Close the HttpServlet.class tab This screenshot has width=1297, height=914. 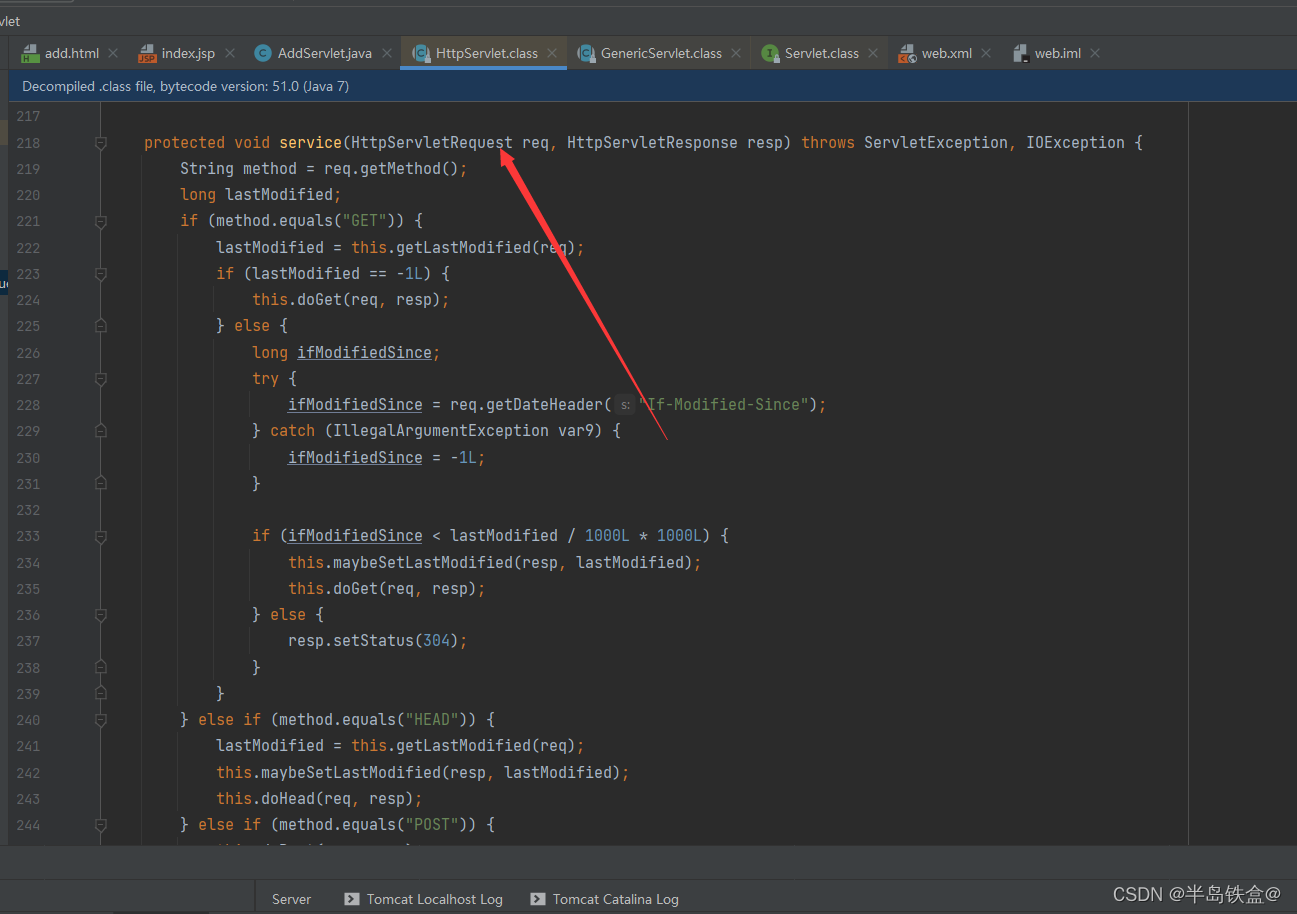(x=552, y=53)
